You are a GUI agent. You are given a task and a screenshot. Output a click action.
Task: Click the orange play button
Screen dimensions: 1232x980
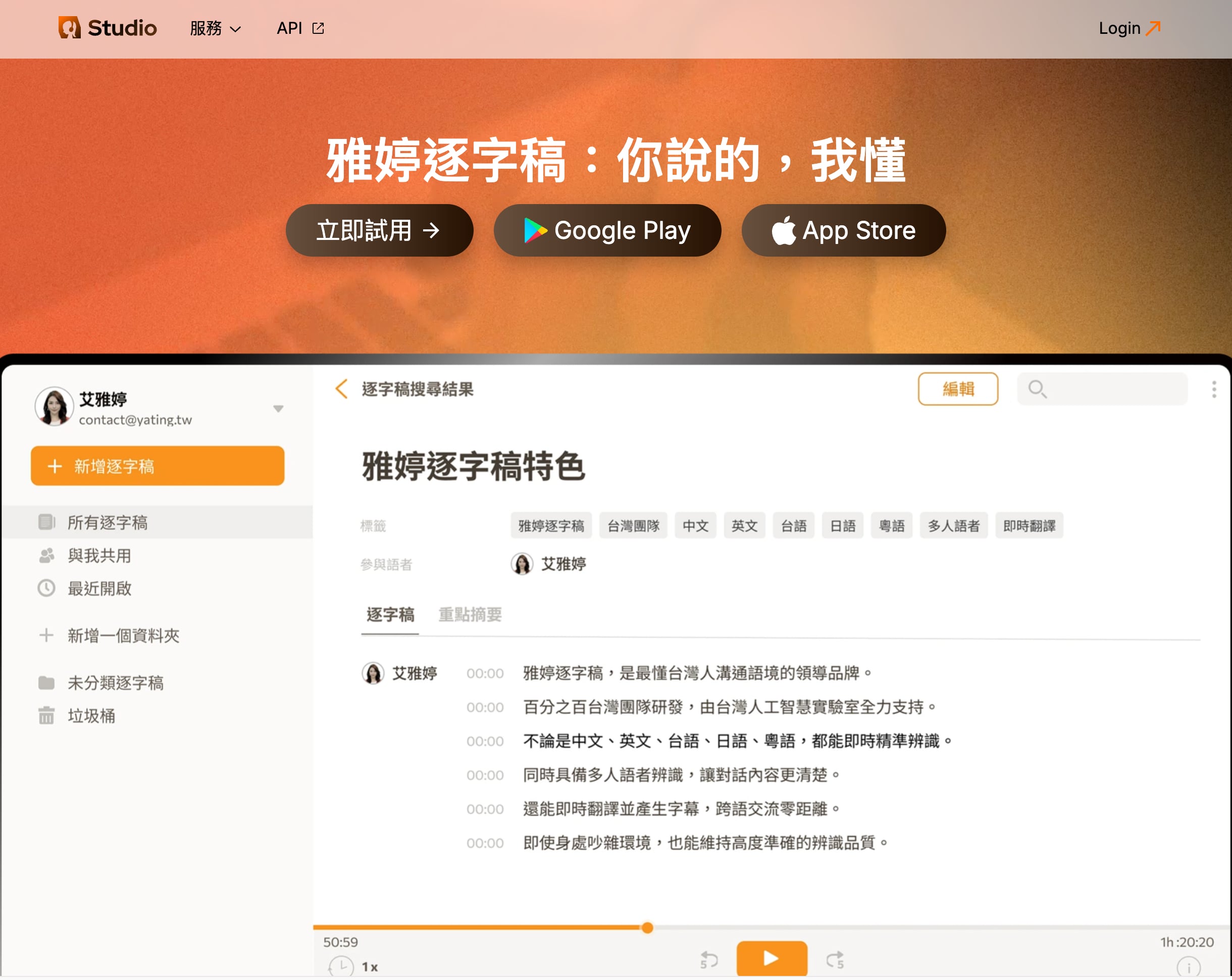772,958
